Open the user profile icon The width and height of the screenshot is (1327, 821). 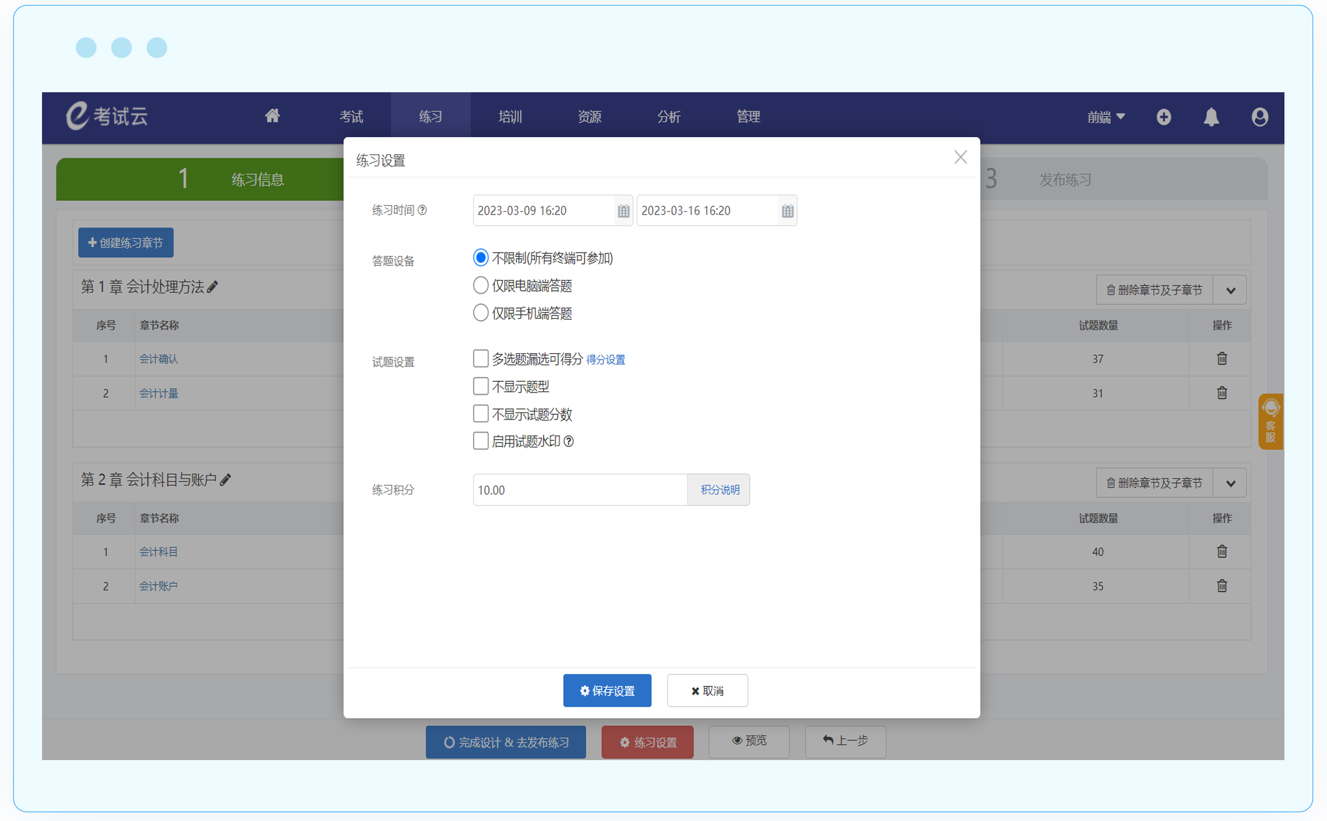click(1260, 117)
